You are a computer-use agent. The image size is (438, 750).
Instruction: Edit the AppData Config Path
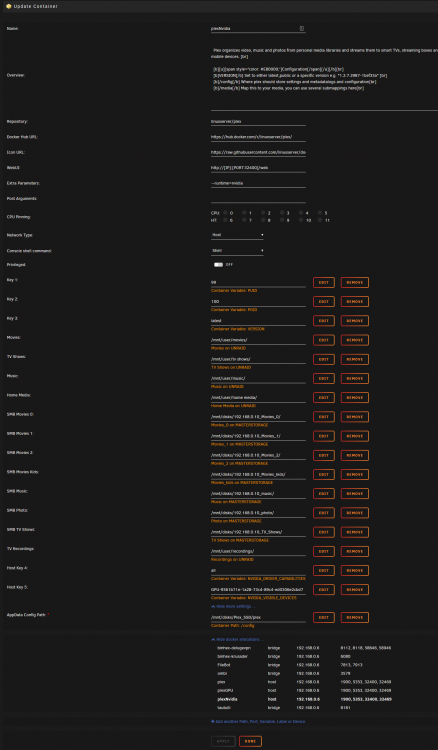(x=324, y=618)
